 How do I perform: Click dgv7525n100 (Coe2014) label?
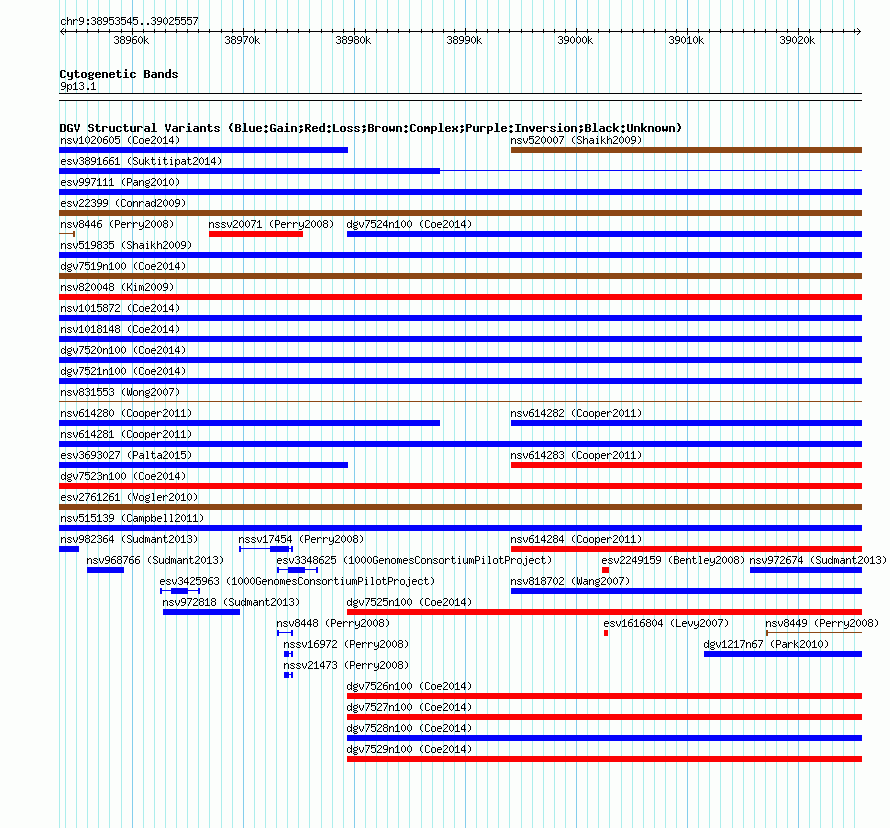[409, 602]
